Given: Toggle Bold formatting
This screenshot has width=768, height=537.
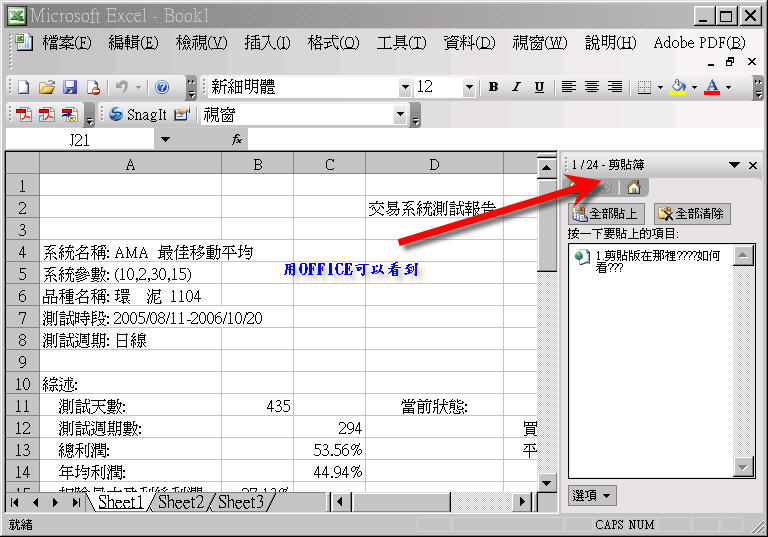Looking at the screenshot, I should [x=493, y=87].
